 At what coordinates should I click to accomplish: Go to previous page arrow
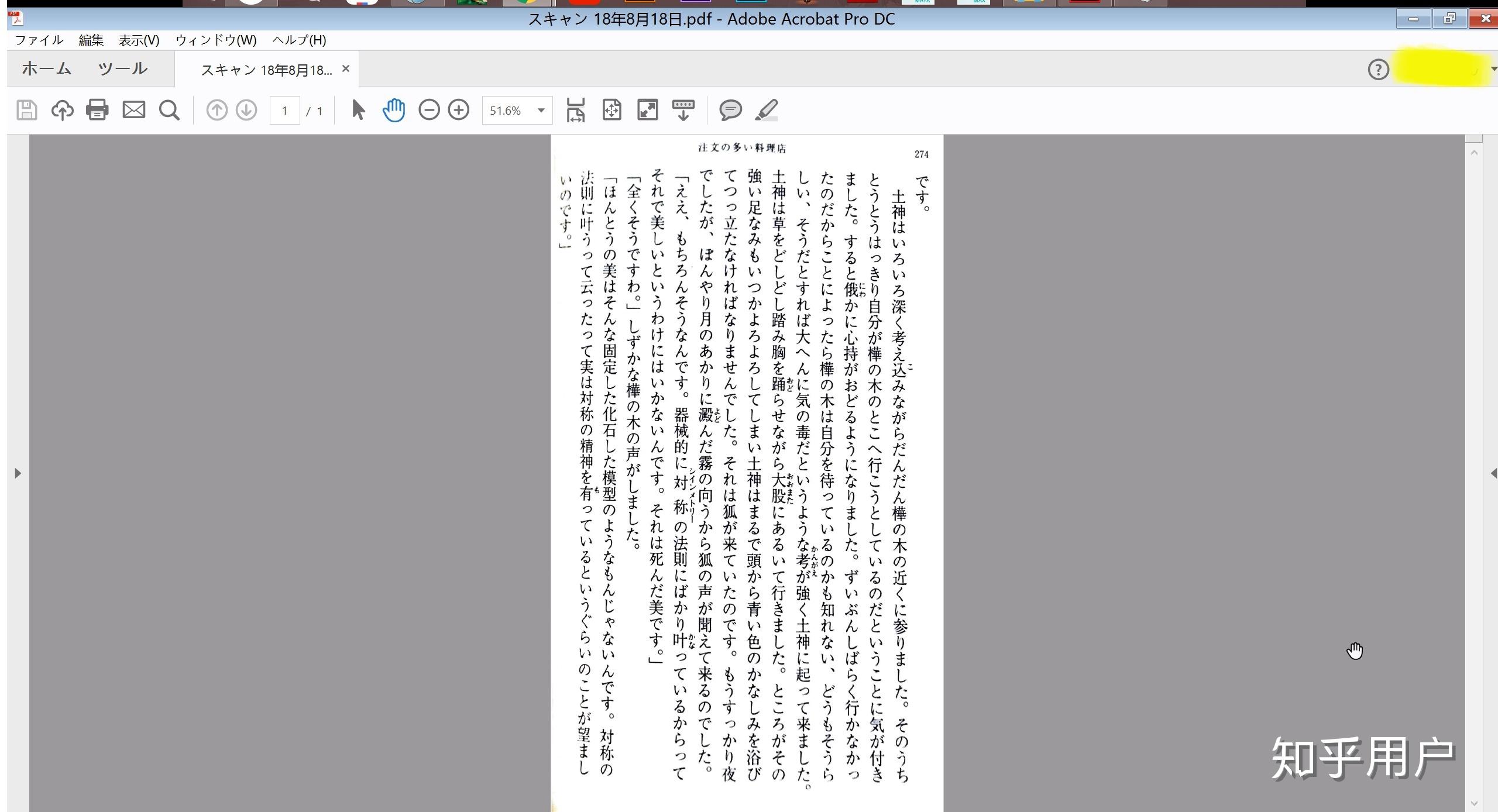[217, 110]
